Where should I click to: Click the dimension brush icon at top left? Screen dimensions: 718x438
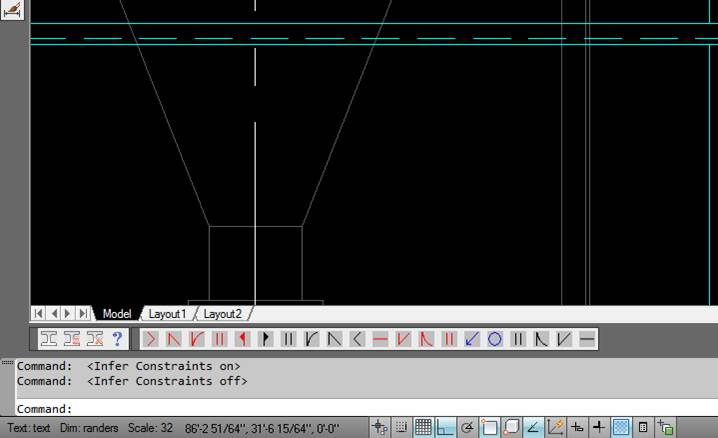pos(12,10)
